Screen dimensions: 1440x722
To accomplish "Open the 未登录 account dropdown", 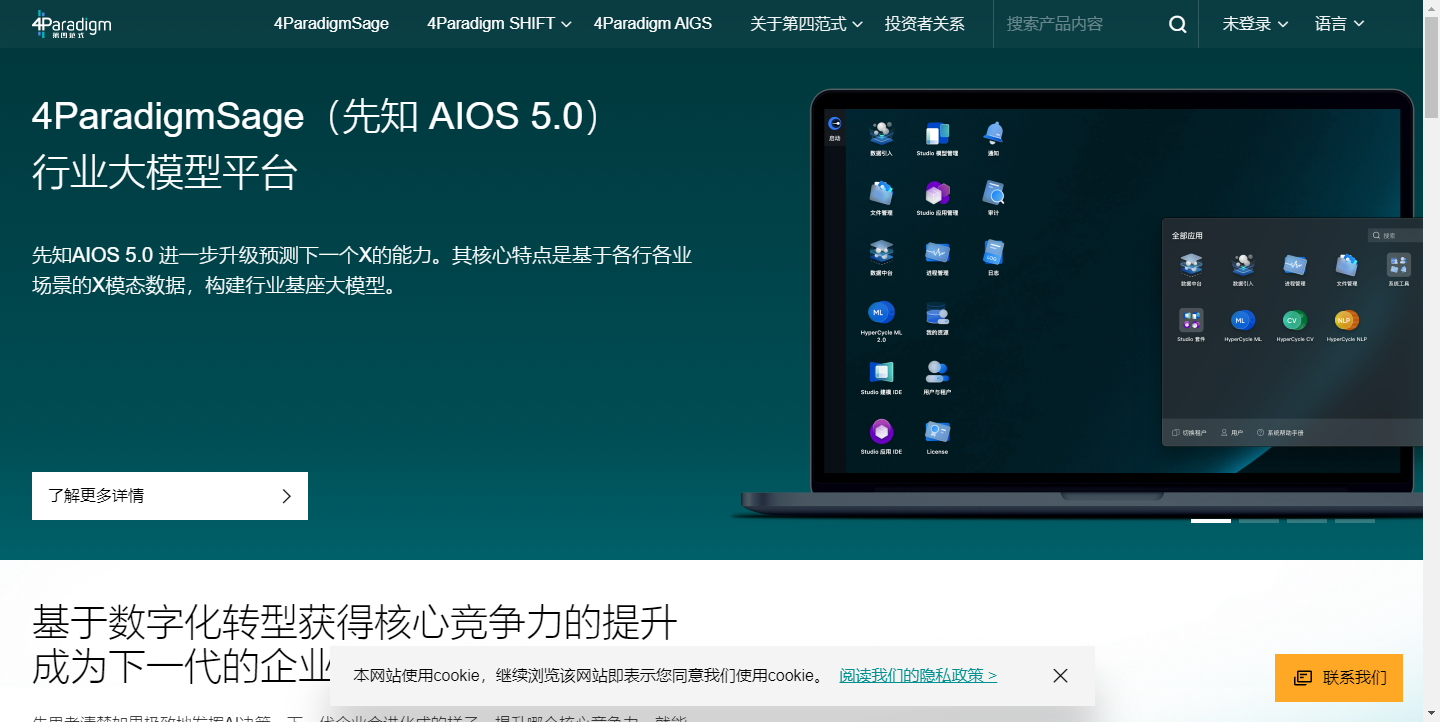I will [x=1255, y=24].
